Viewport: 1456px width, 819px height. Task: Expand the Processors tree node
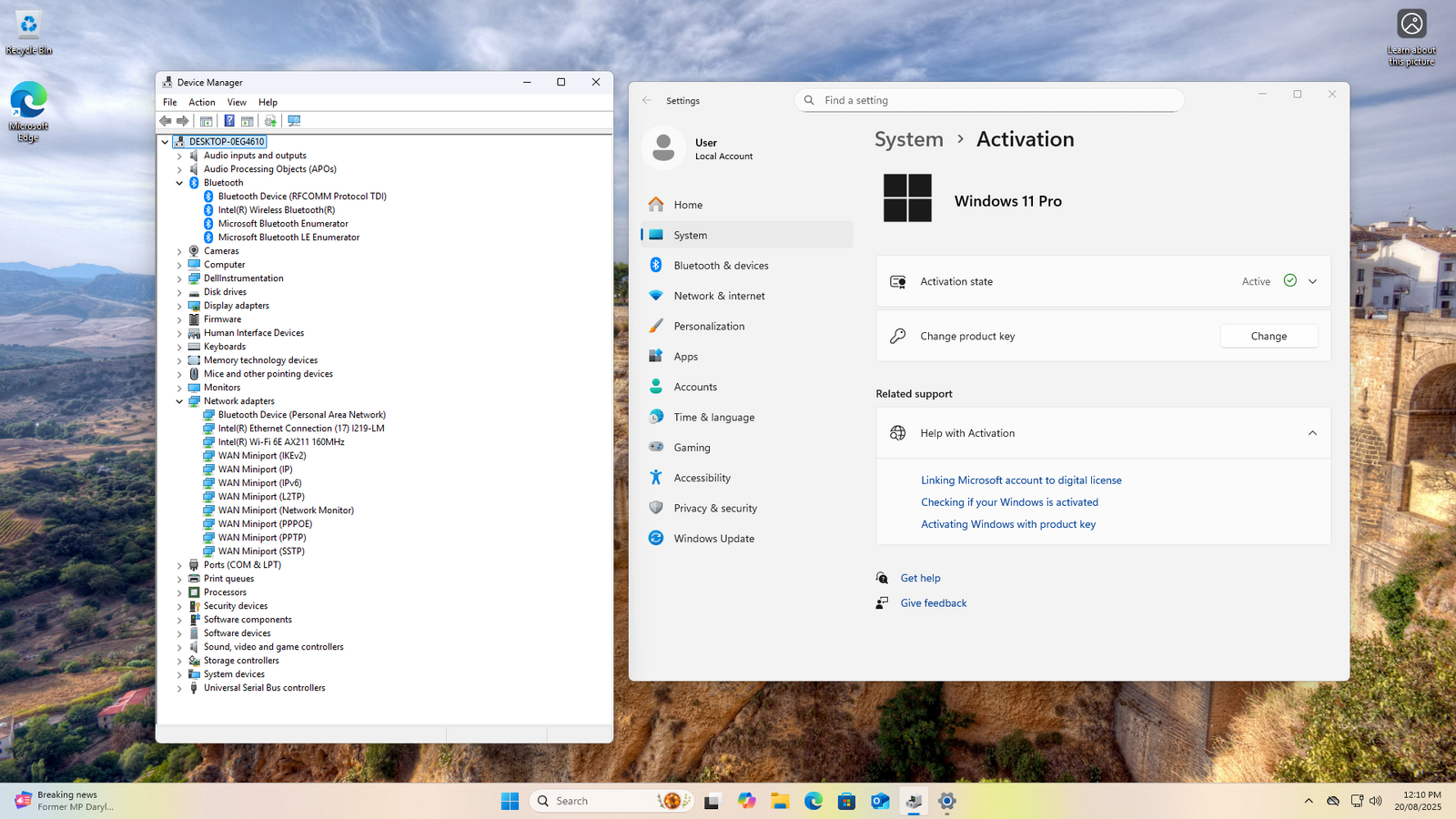point(179,592)
